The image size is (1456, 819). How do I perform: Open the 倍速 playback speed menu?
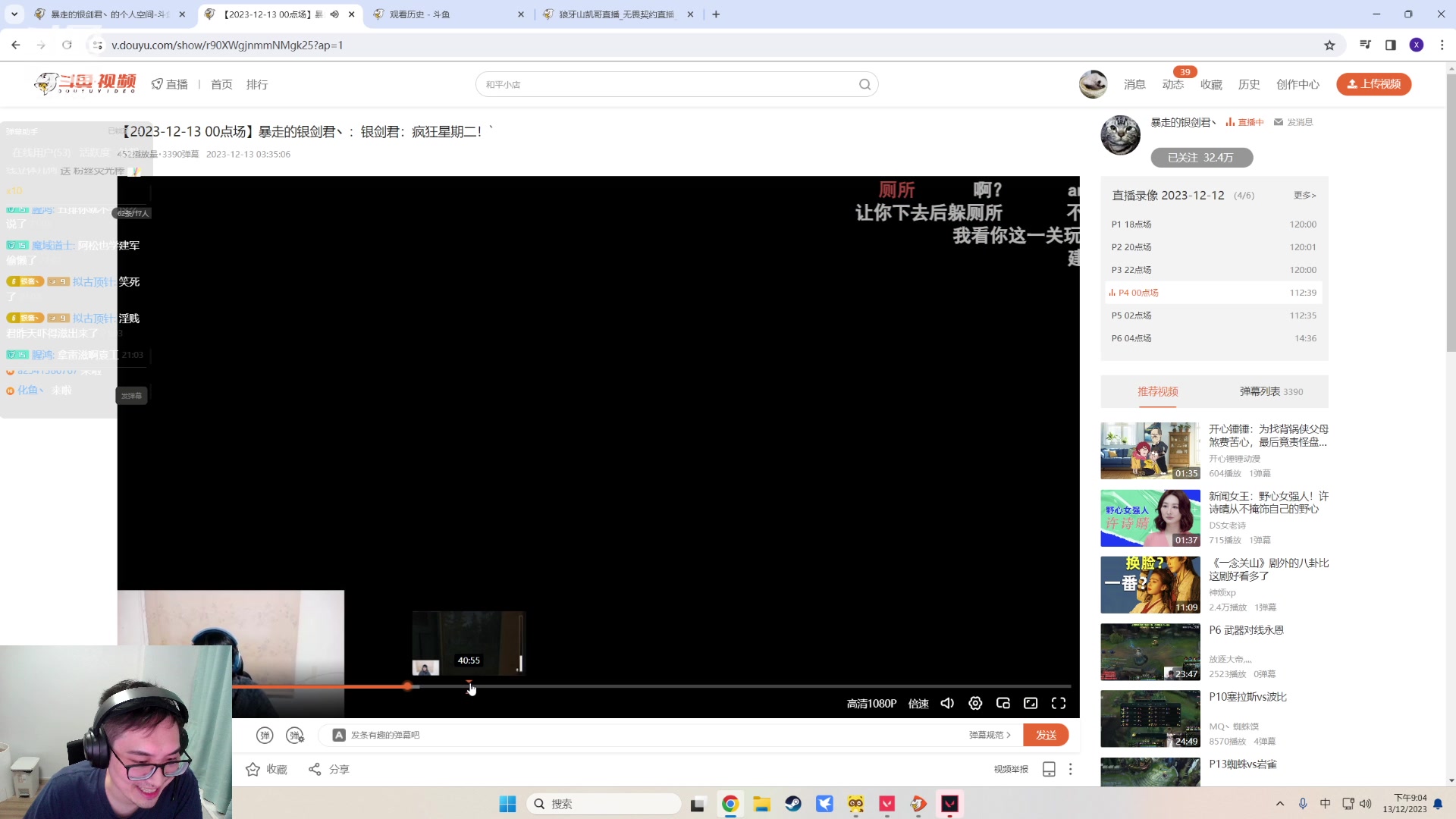pos(918,703)
